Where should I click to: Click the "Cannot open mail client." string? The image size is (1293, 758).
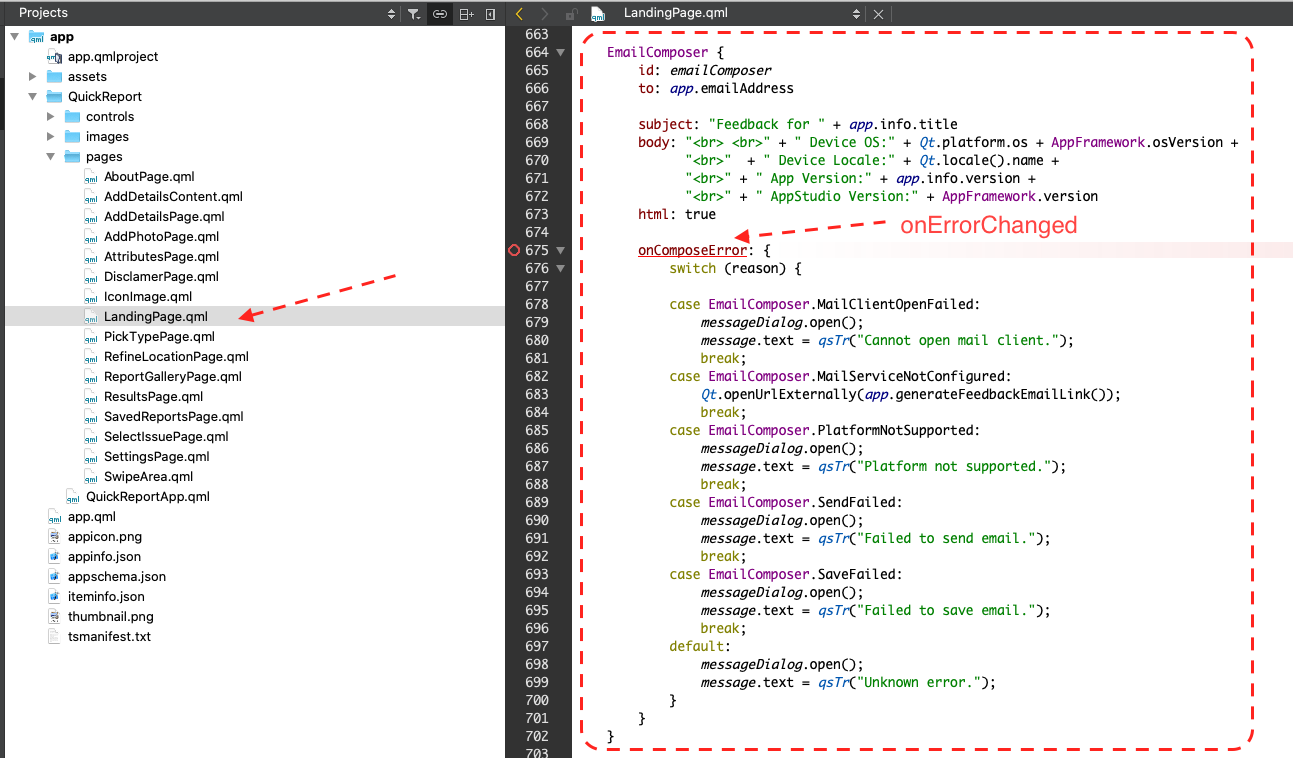click(x=957, y=340)
